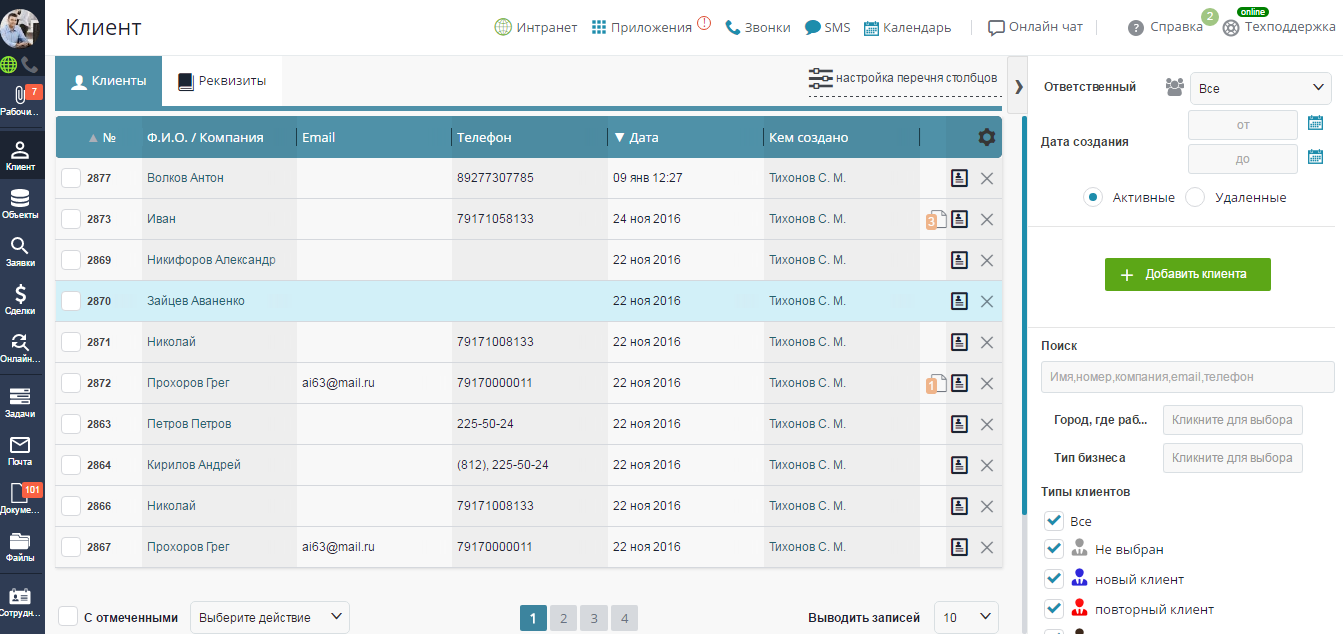Go to page 4 of results

[624, 619]
